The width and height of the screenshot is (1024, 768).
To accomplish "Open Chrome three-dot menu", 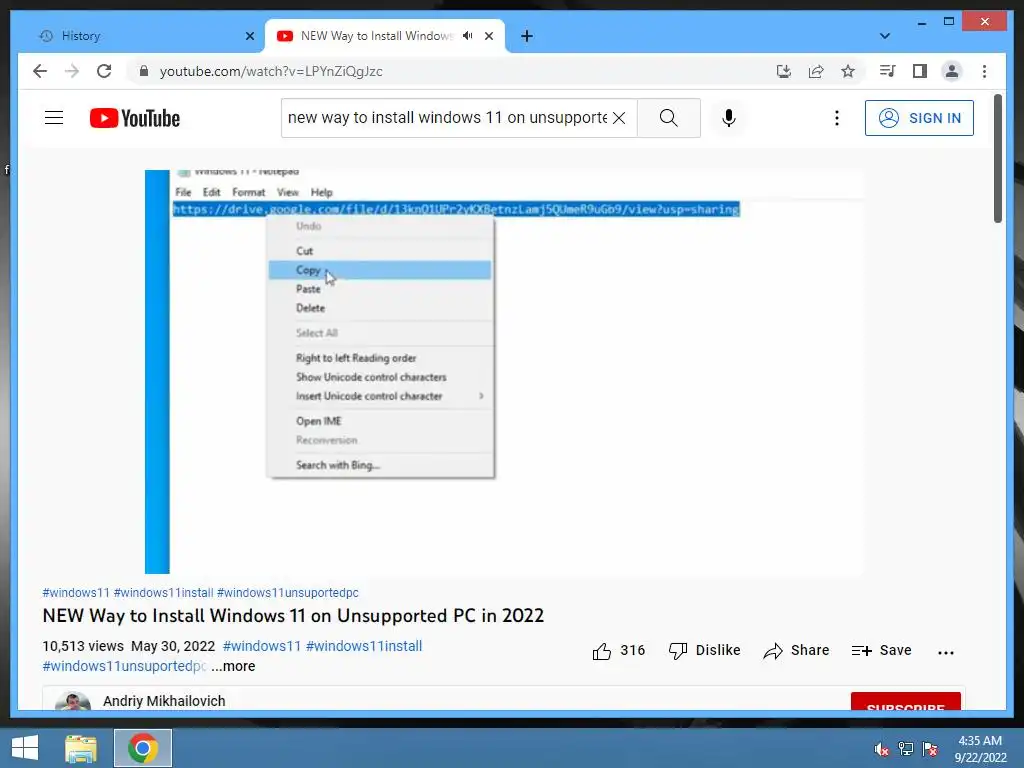I will tap(984, 71).
